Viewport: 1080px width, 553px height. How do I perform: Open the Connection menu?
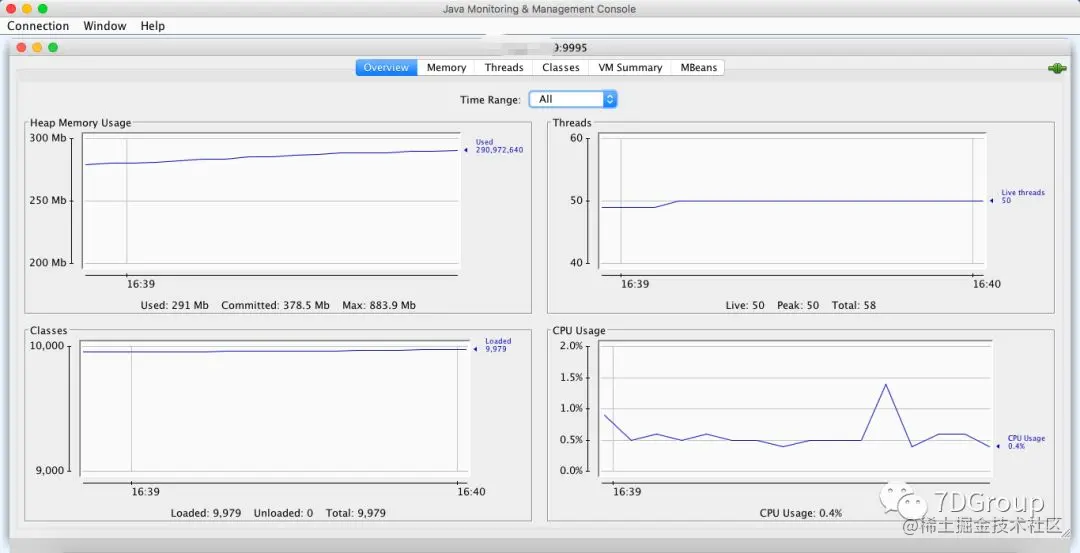coord(38,25)
